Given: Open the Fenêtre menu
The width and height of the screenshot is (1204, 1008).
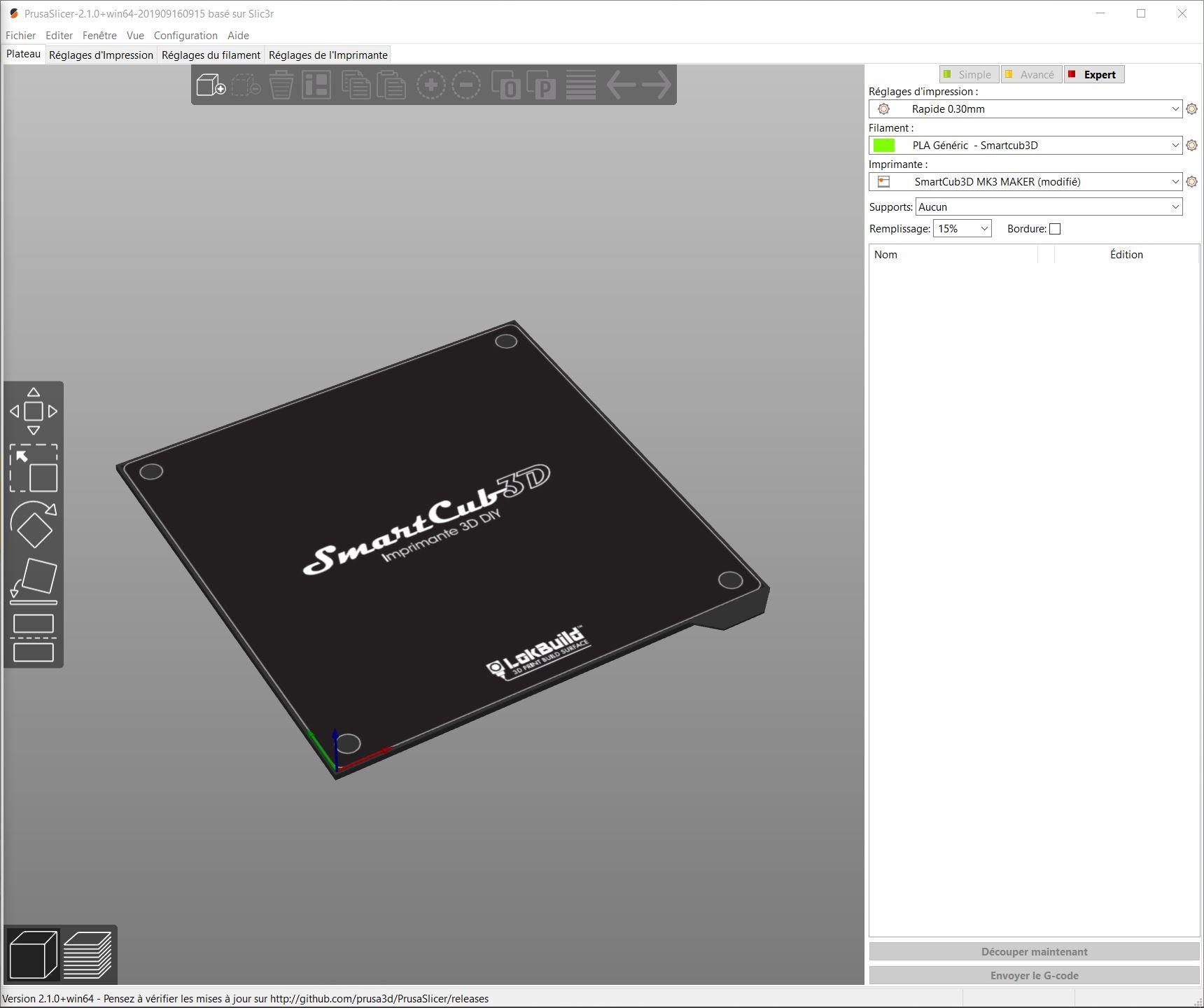Looking at the screenshot, I should pyautogui.click(x=99, y=36).
